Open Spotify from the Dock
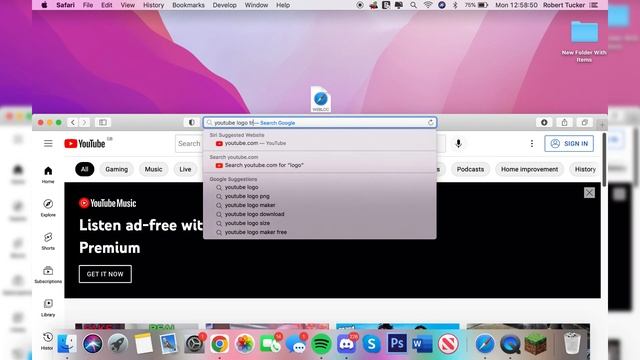The width and height of the screenshot is (640, 360). (321, 344)
